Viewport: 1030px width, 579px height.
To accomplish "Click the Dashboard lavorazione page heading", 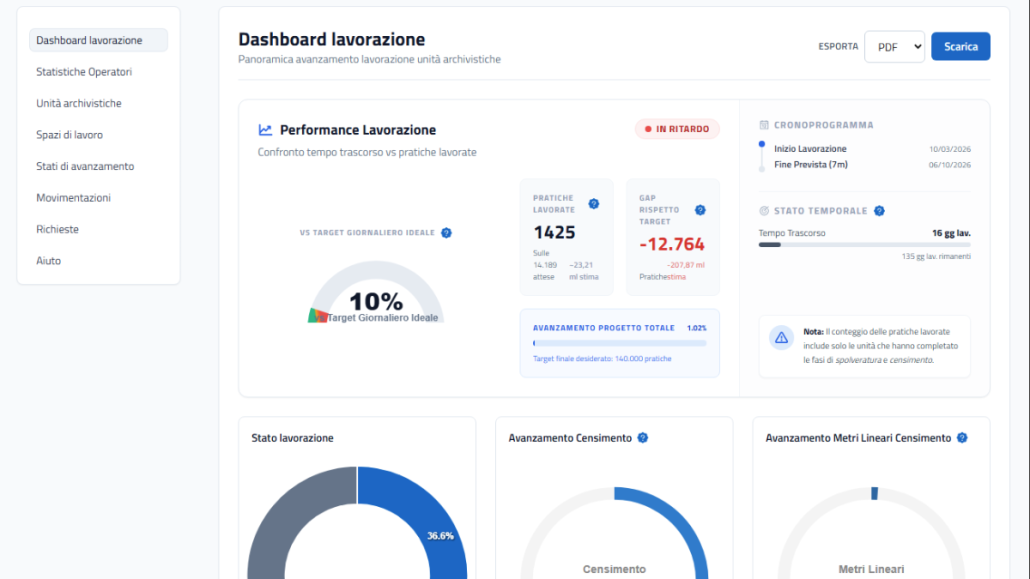I will (332, 39).
